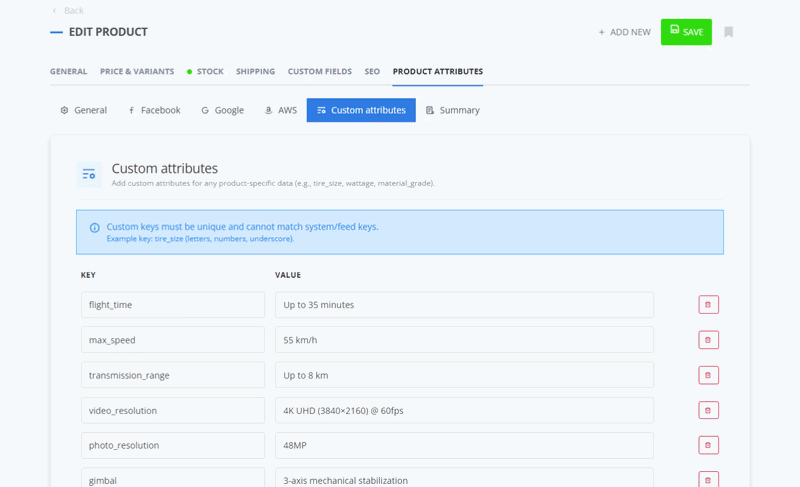Screen dimensions: 800x487
Task: Switch to the AWS attributes sub-tab
Action: coord(281,110)
